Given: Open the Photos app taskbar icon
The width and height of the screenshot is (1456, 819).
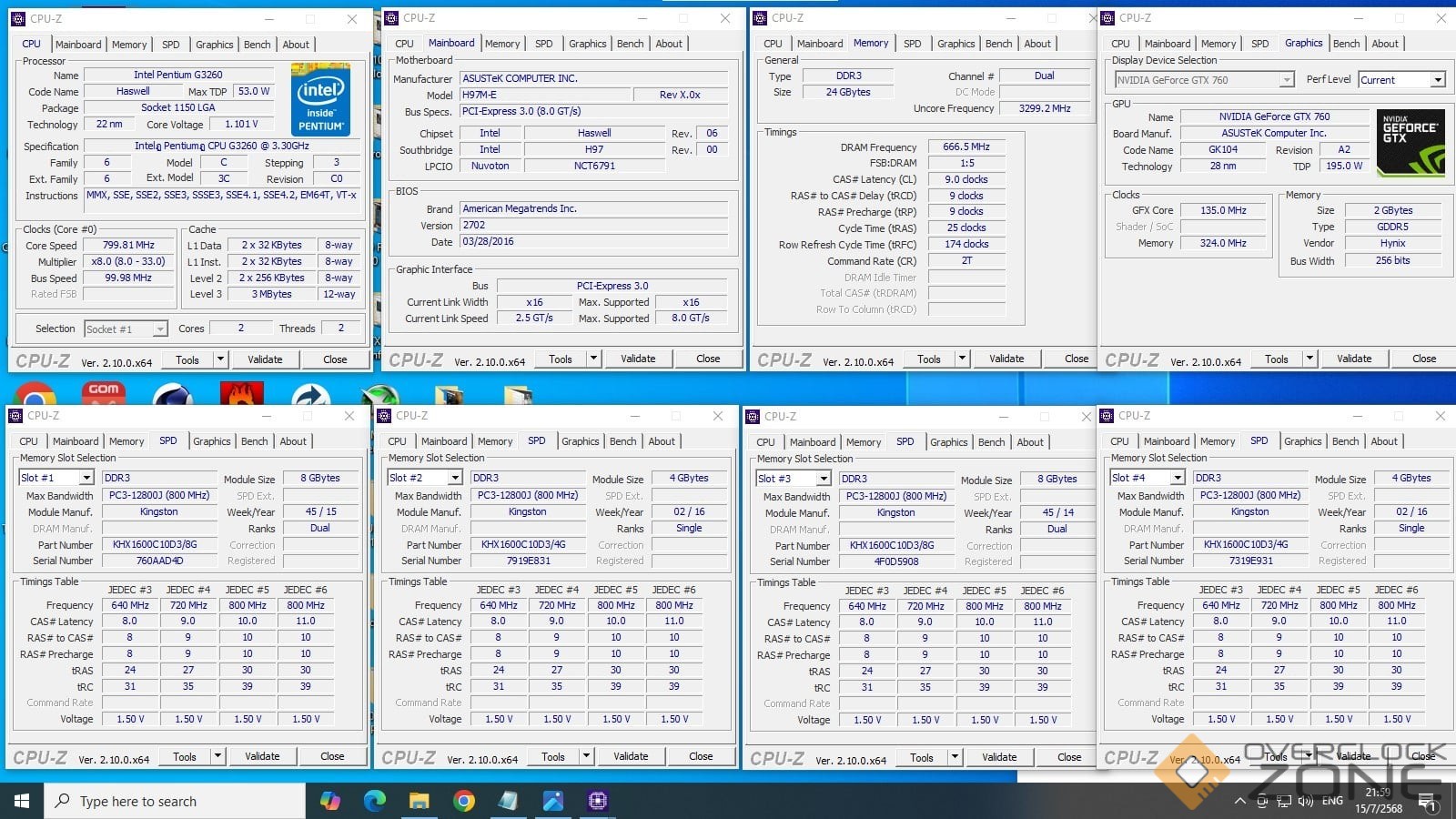Looking at the screenshot, I should [553, 801].
